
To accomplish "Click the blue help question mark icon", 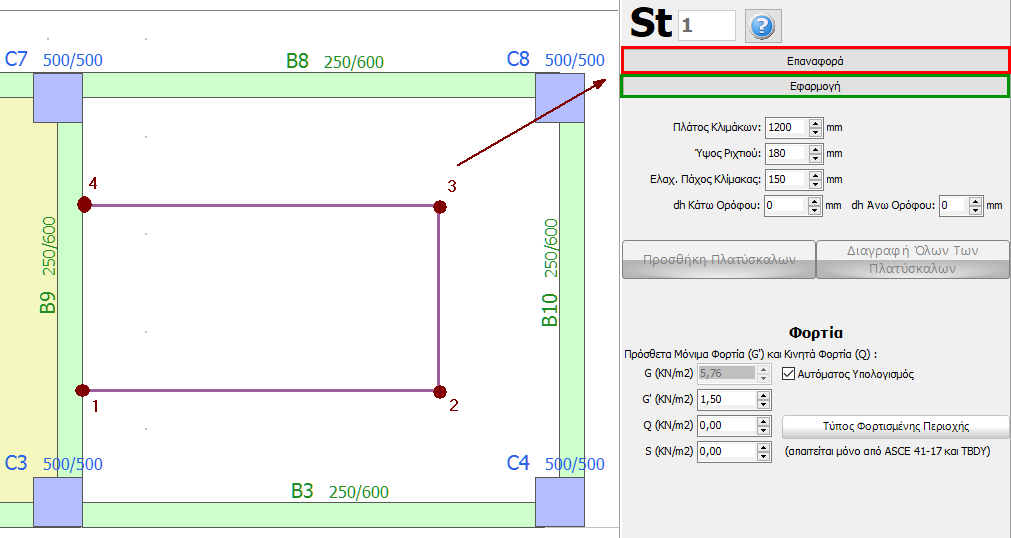I will point(763,26).
